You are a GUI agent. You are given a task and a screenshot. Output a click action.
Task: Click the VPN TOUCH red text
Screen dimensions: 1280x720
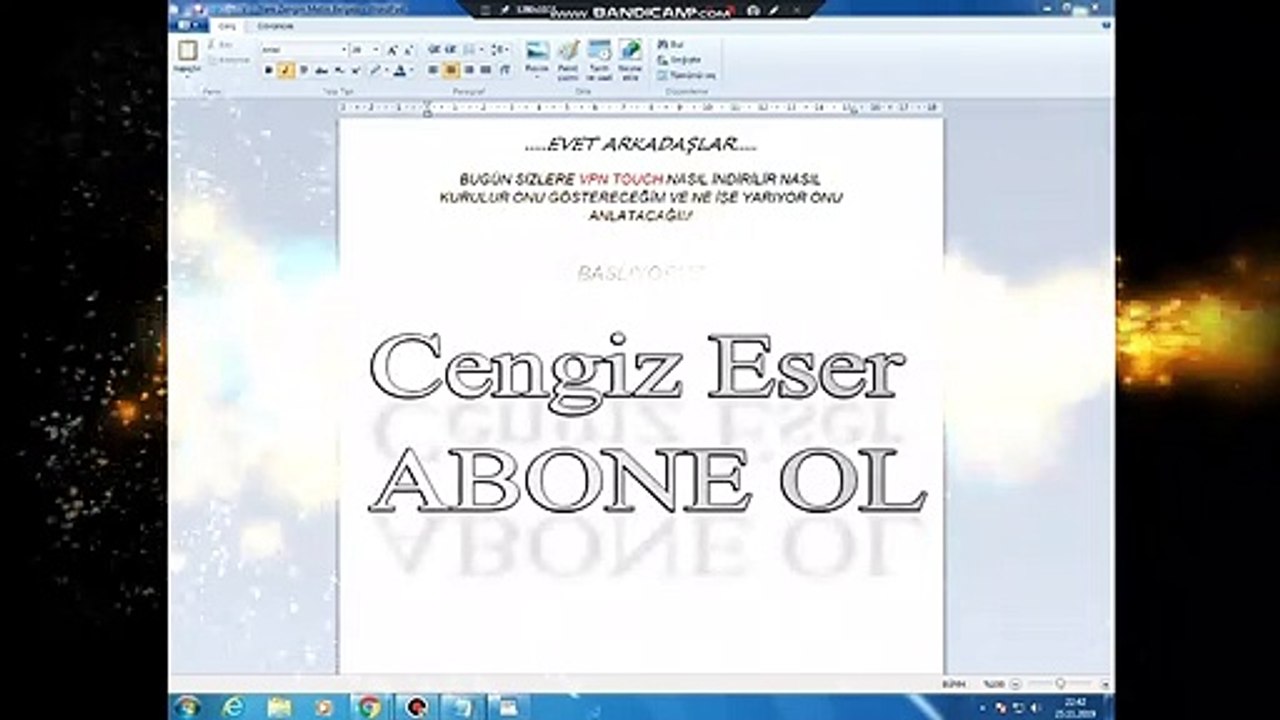[x=620, y=179]
